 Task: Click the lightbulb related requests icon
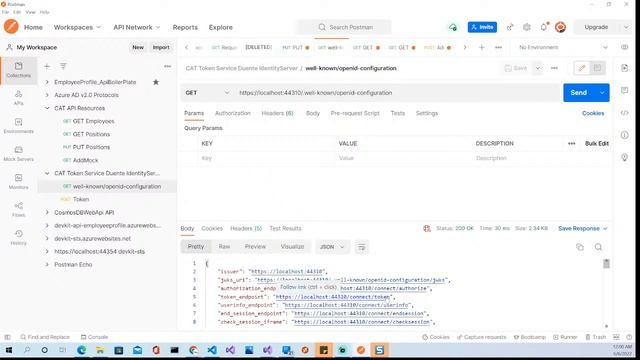tap(624, 158)
